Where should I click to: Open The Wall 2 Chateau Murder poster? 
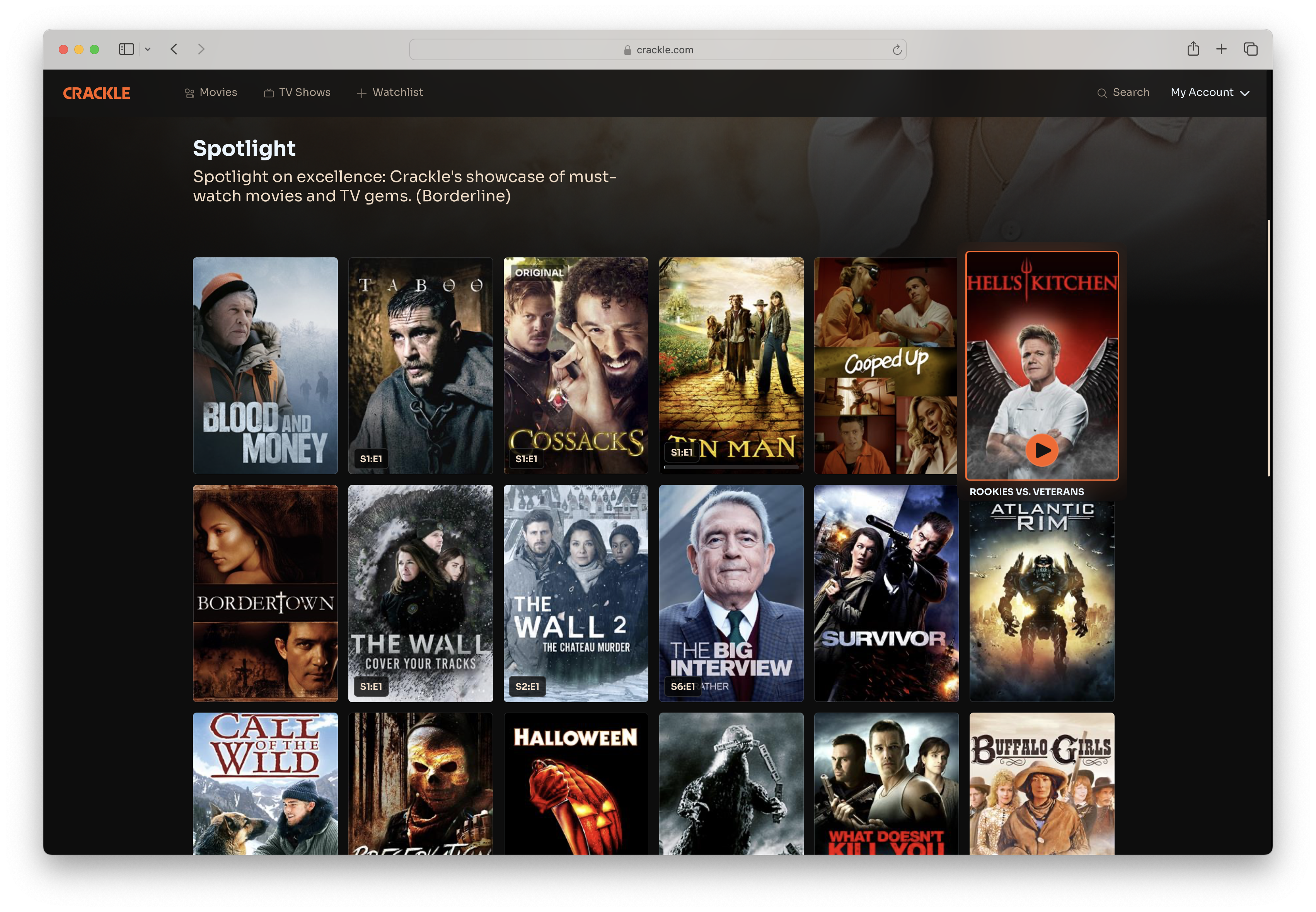click(x=576, y=594)
